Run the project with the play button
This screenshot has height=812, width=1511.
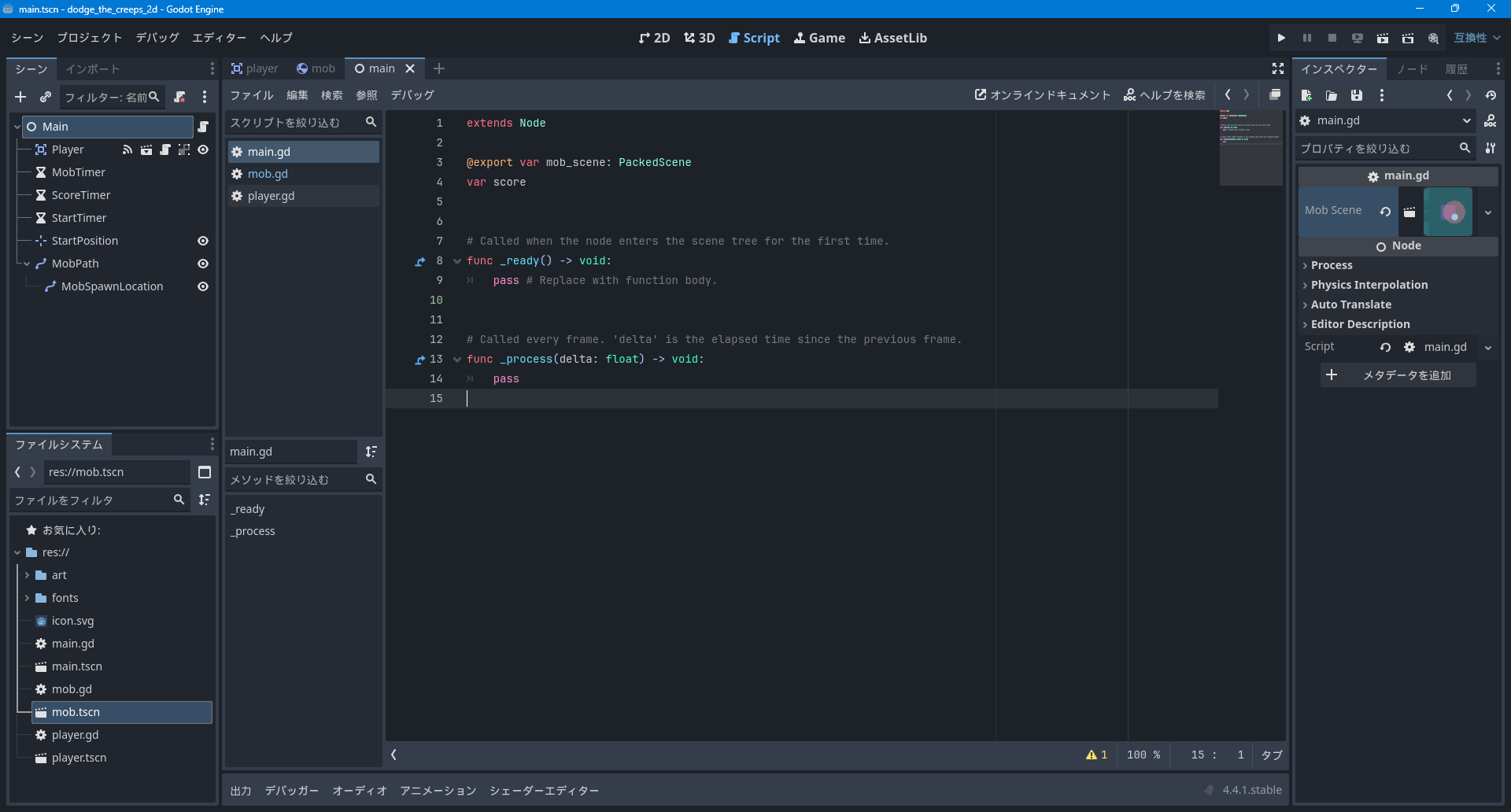pyautogui.click(x=1280, y=37)
